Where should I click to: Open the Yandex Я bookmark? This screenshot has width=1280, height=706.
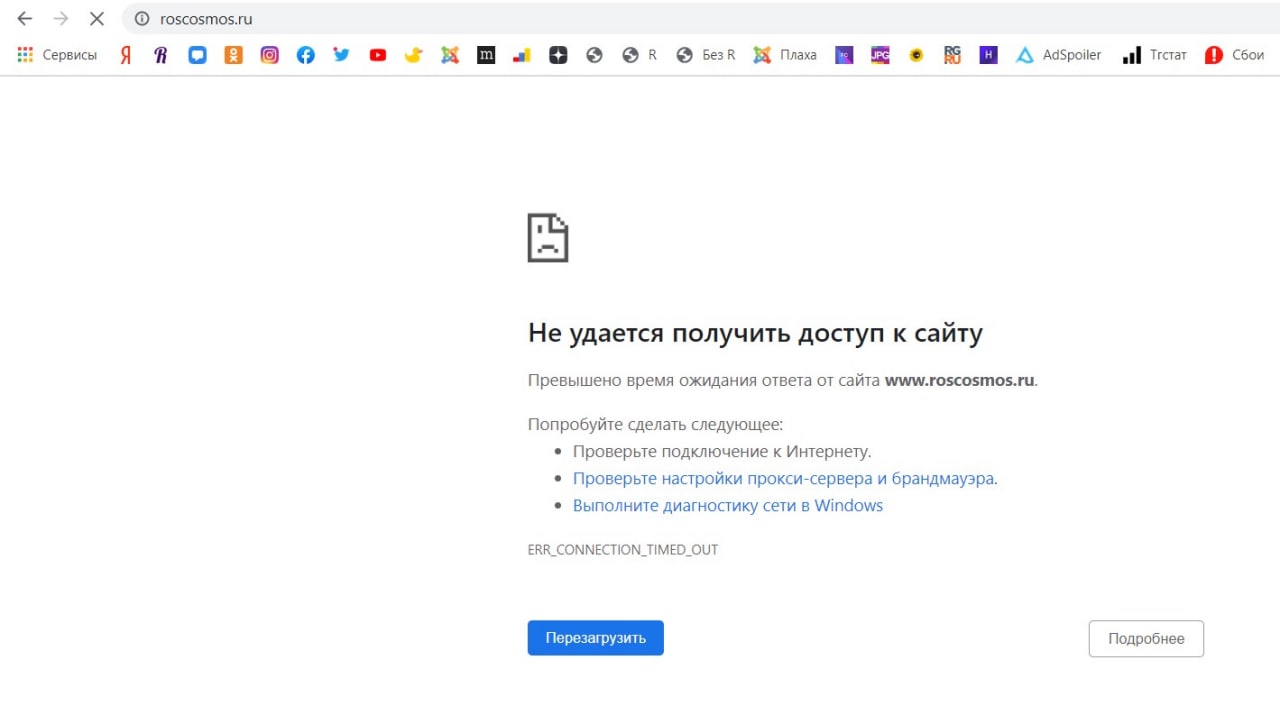(x=126, y=55)
